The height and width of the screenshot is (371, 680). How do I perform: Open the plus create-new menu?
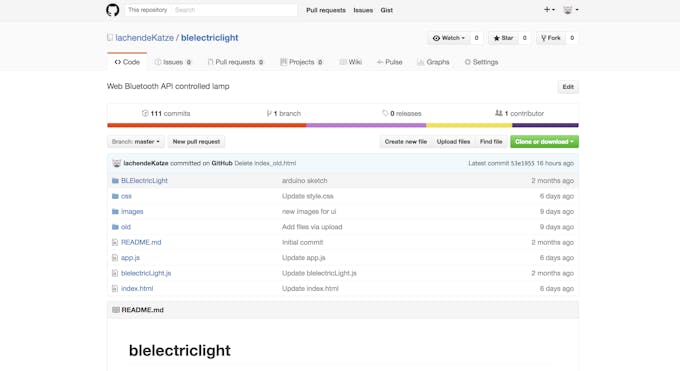pyautogui.click(x=549, y=10)
